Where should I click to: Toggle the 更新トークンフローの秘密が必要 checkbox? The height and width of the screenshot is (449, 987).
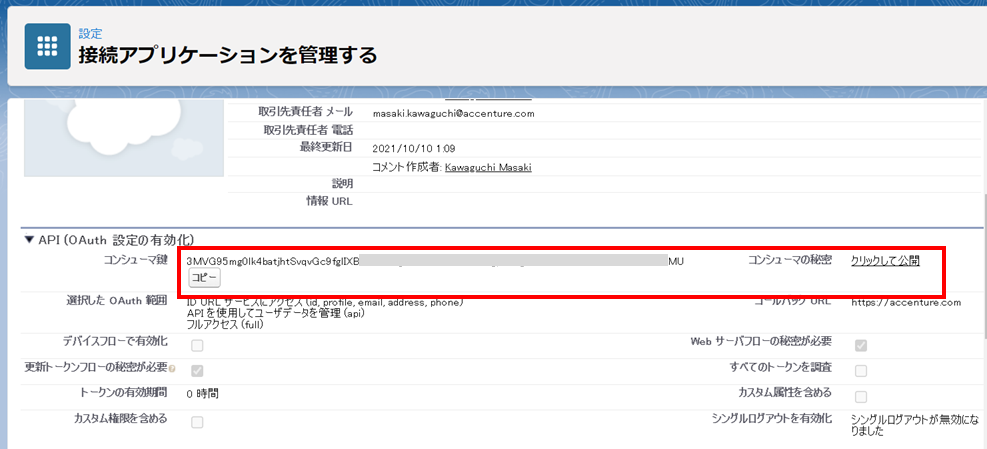[197, 370]
